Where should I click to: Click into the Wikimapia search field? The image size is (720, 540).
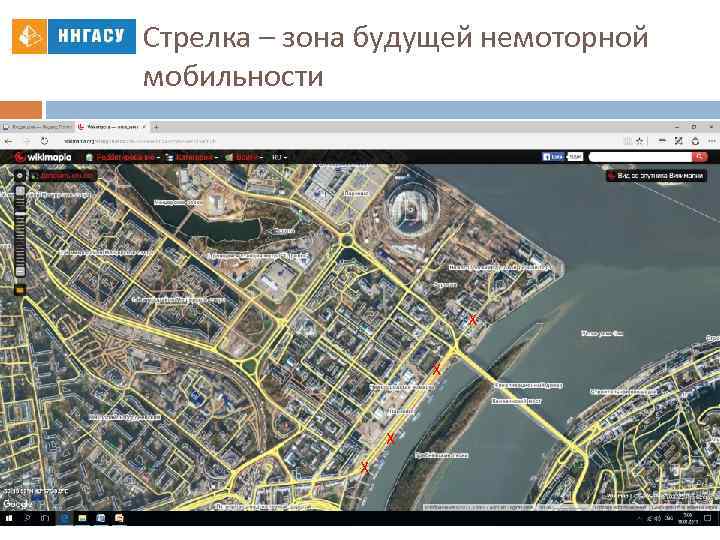[640, 157]
